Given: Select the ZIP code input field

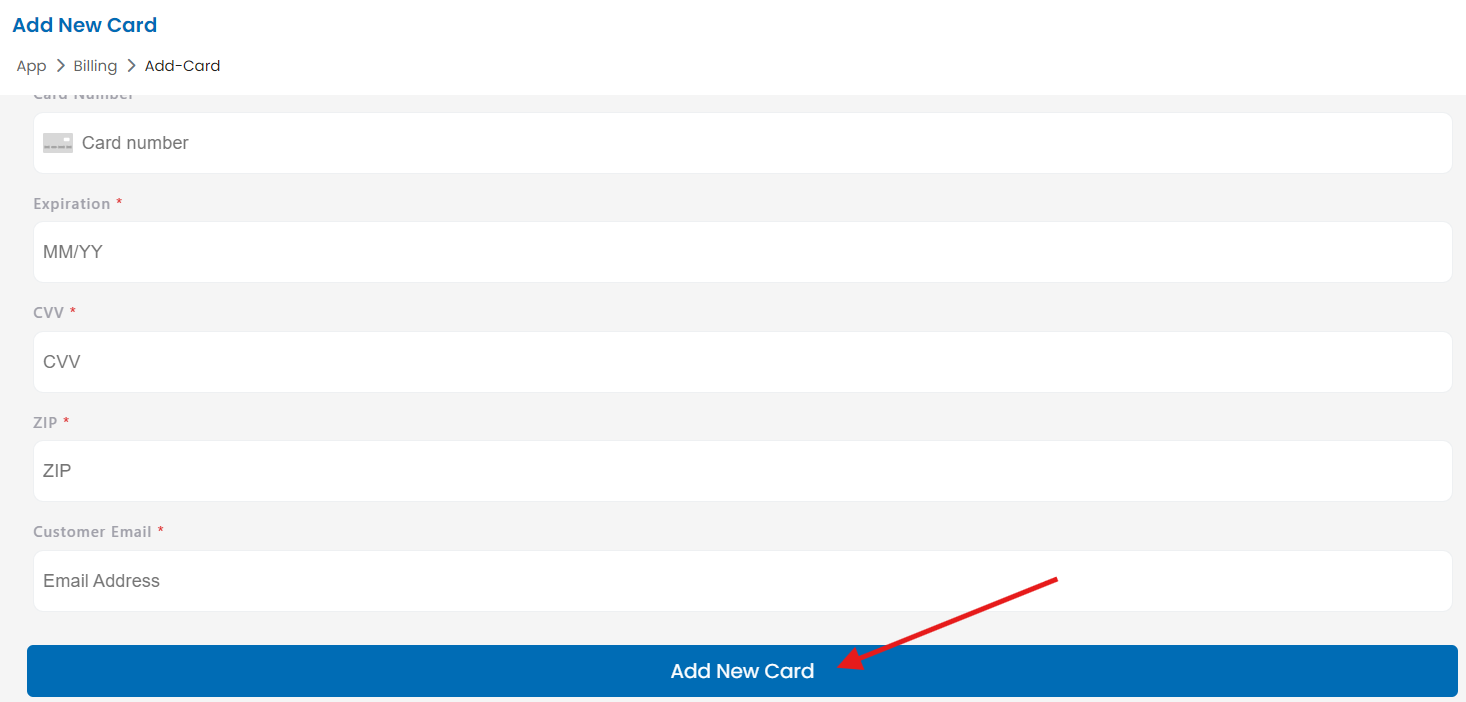Looking at the screenshot, I should pos(742,471).
